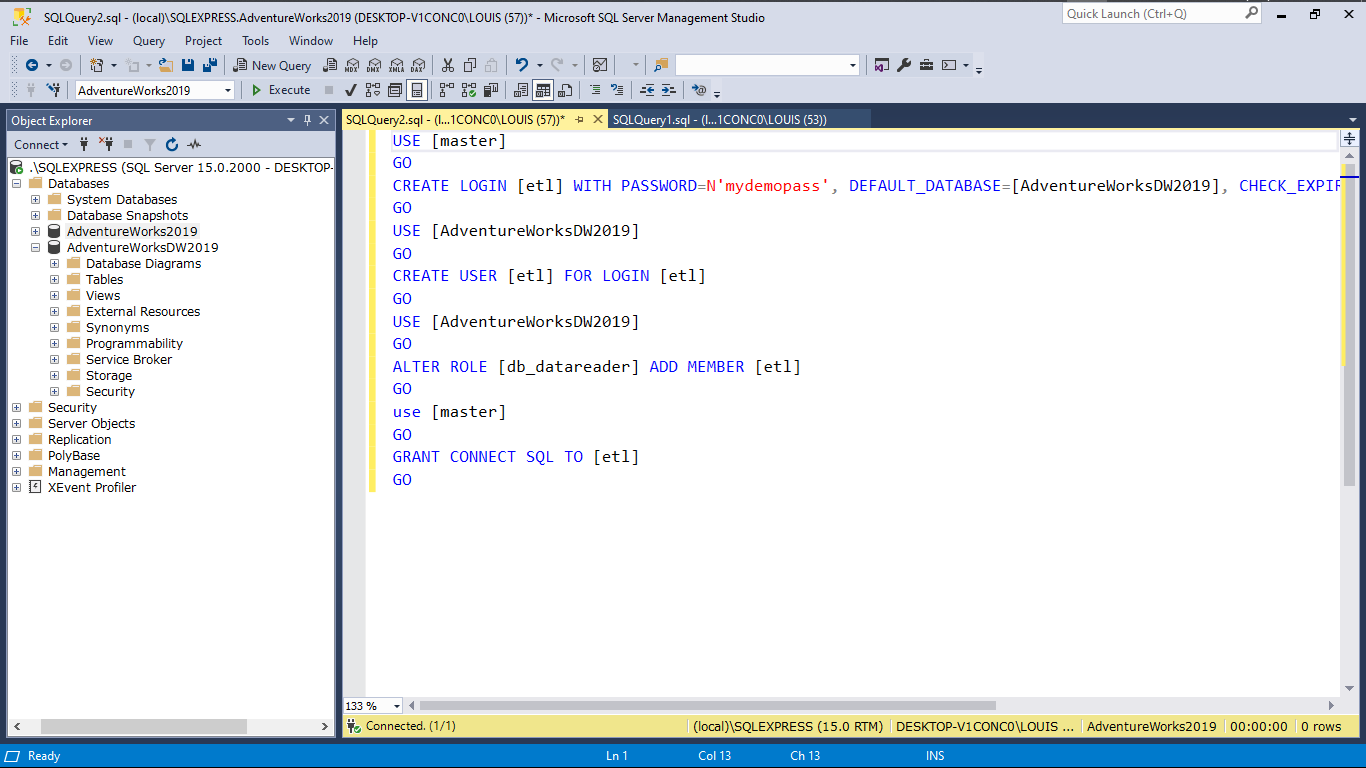The height and width of the screenshot is (768, 1366).
Task: Click the Save disk icon
Action: click(x=188, y=65)
